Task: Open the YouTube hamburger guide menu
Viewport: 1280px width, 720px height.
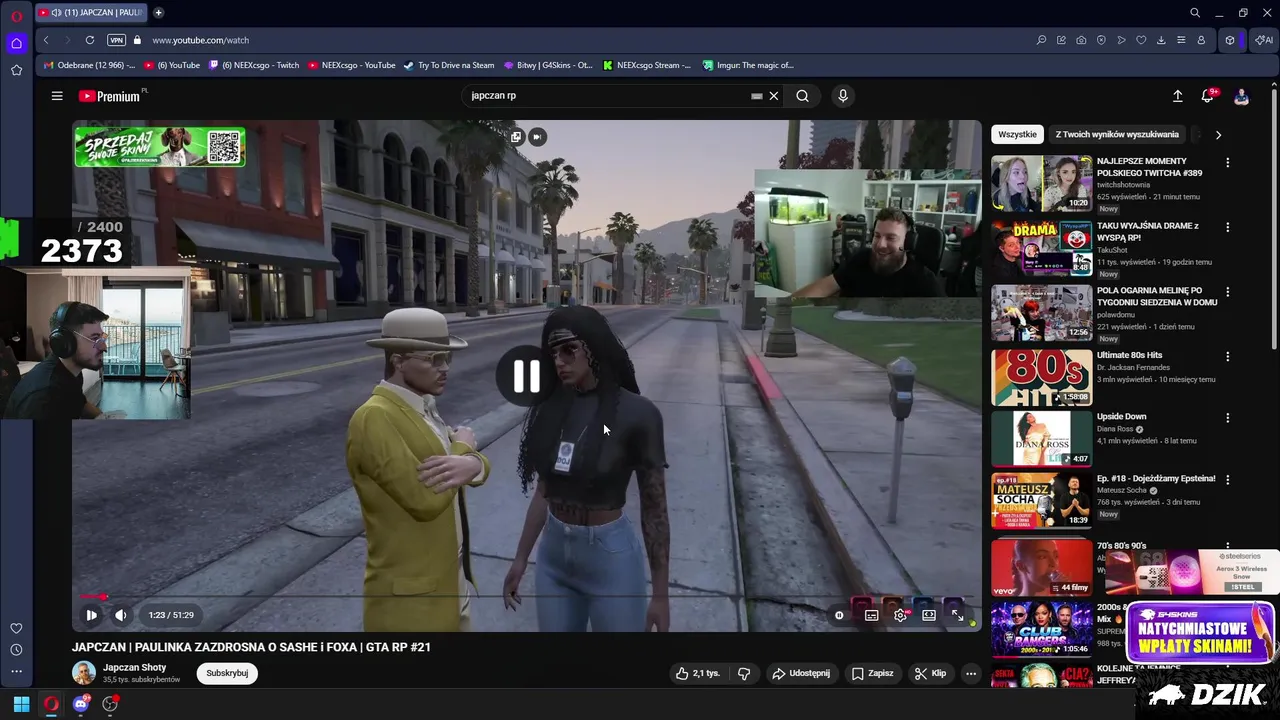Action: click(x=57, y=96)
